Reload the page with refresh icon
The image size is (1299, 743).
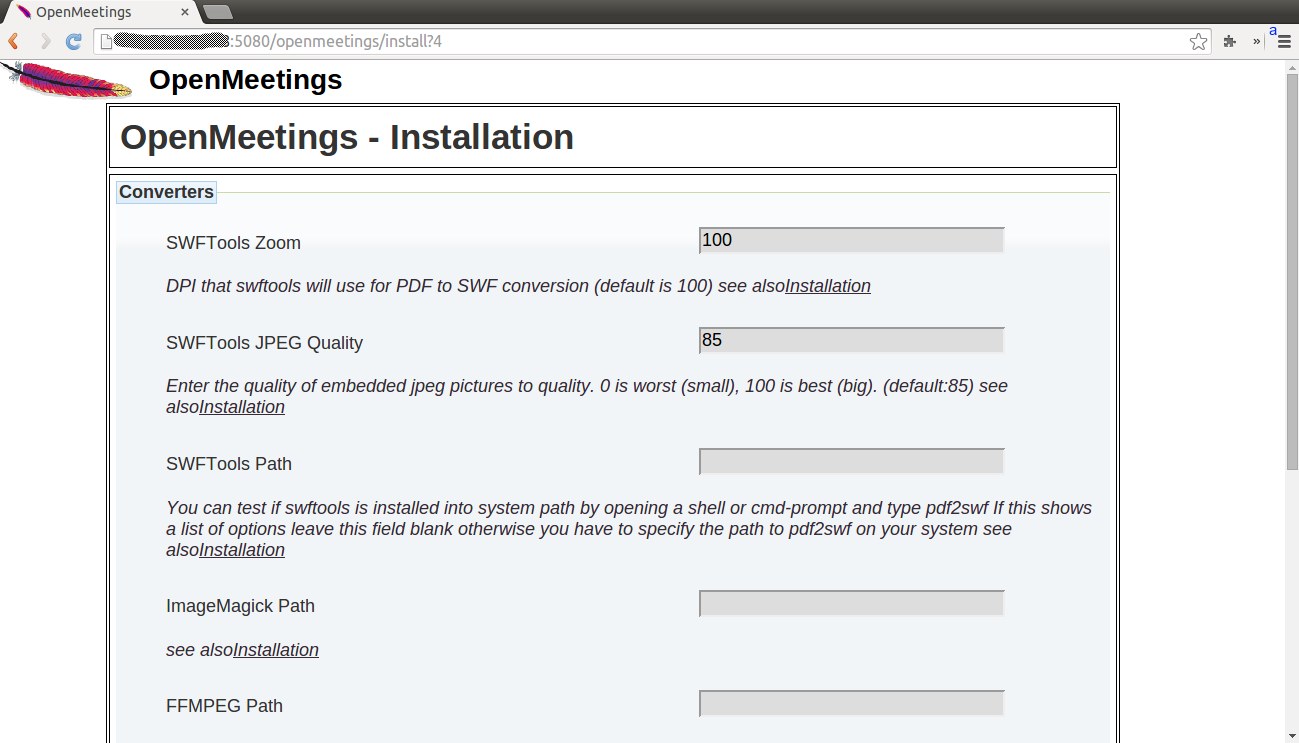73,42
